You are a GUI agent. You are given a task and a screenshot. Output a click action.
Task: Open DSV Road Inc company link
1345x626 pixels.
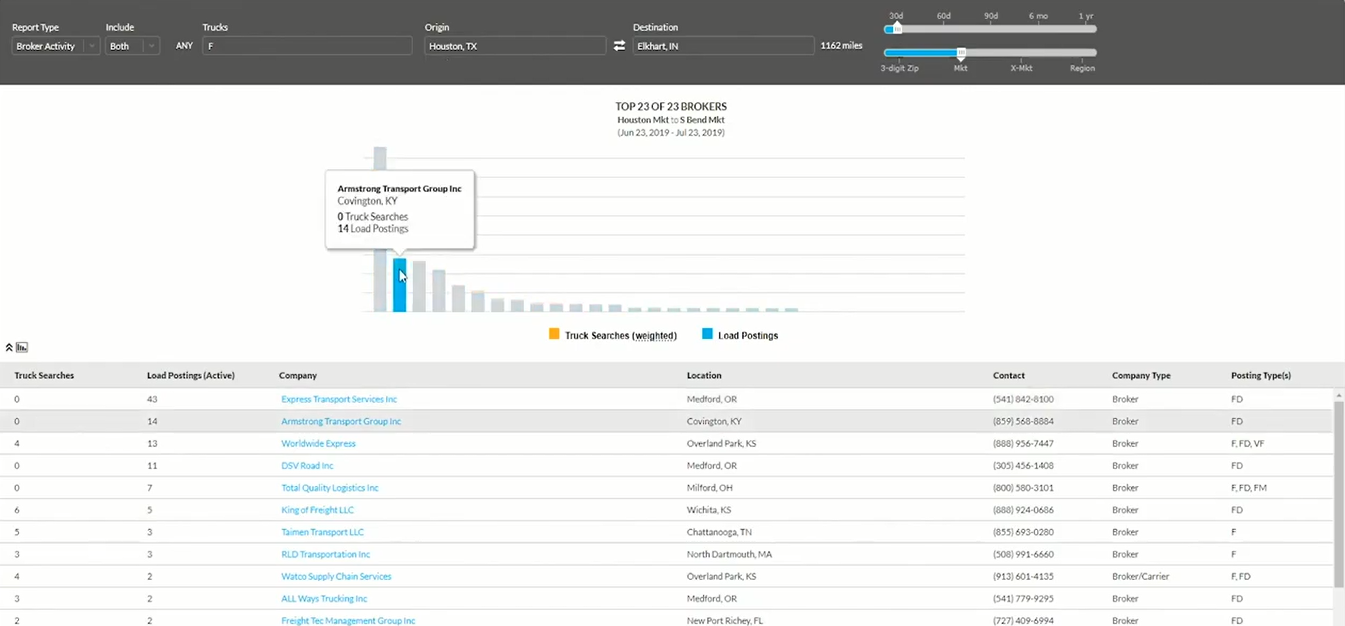point(307,465)
